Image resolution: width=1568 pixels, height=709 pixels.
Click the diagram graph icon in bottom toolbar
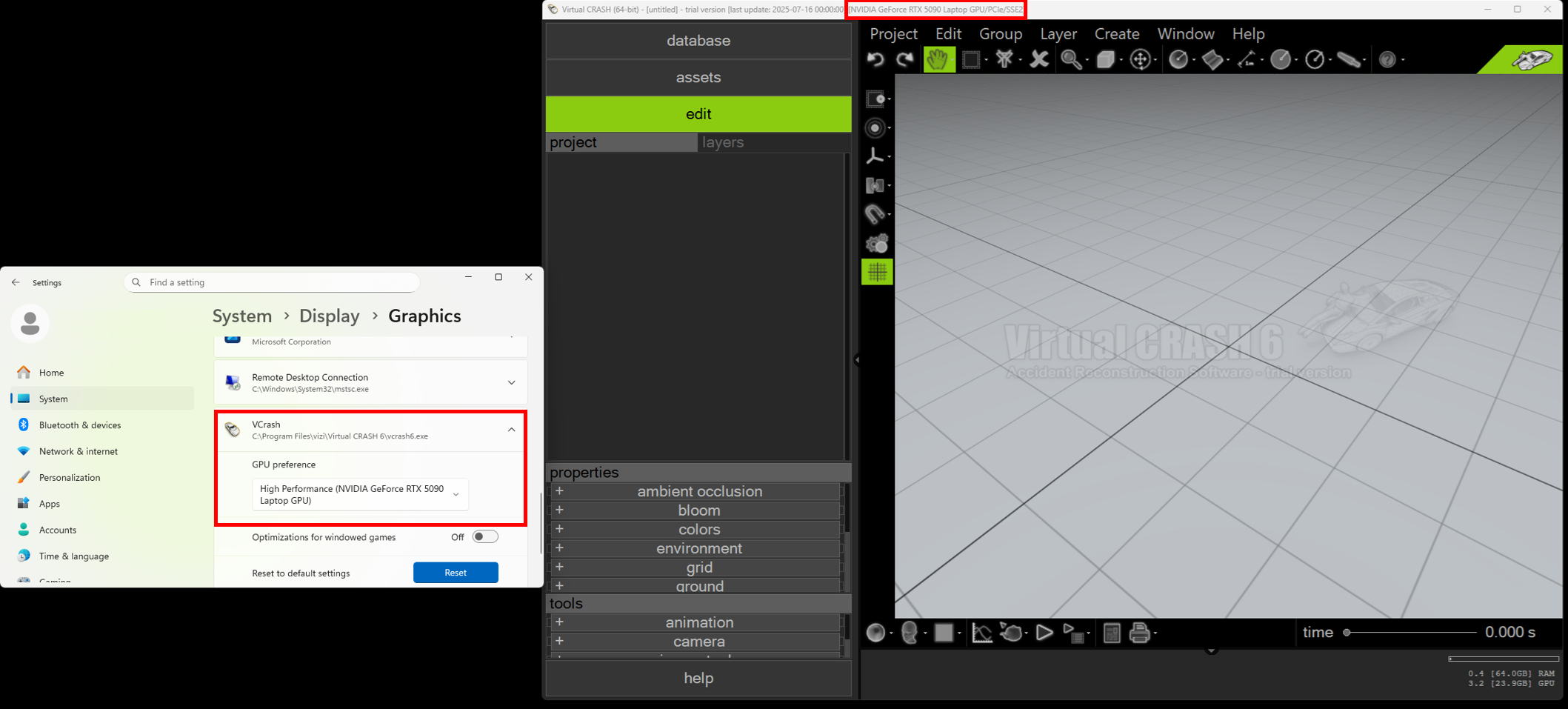[x=981, y=633]
